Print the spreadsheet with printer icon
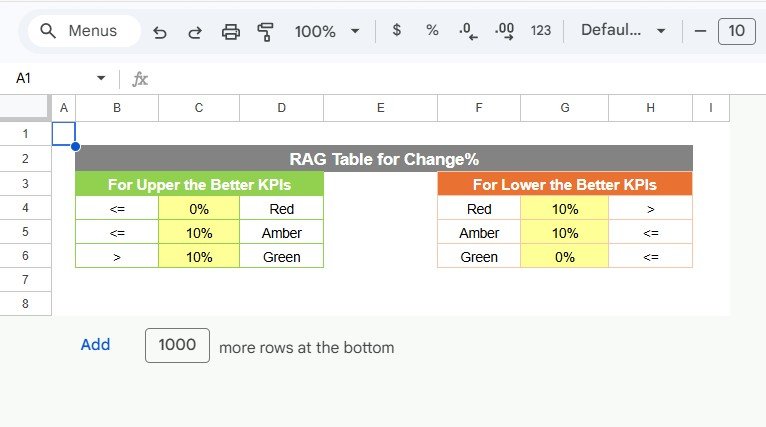The image size is (766, 427). 231,31
